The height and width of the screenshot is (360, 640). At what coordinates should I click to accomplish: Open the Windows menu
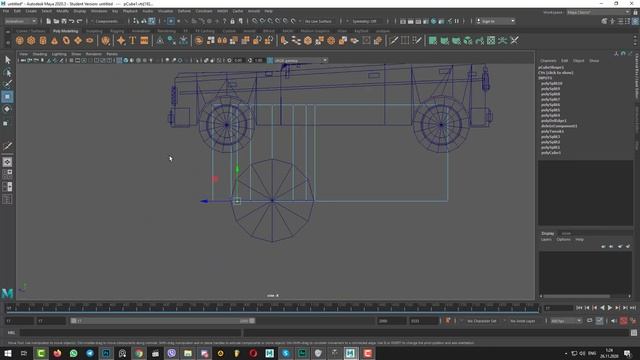(x=99, y=11)
